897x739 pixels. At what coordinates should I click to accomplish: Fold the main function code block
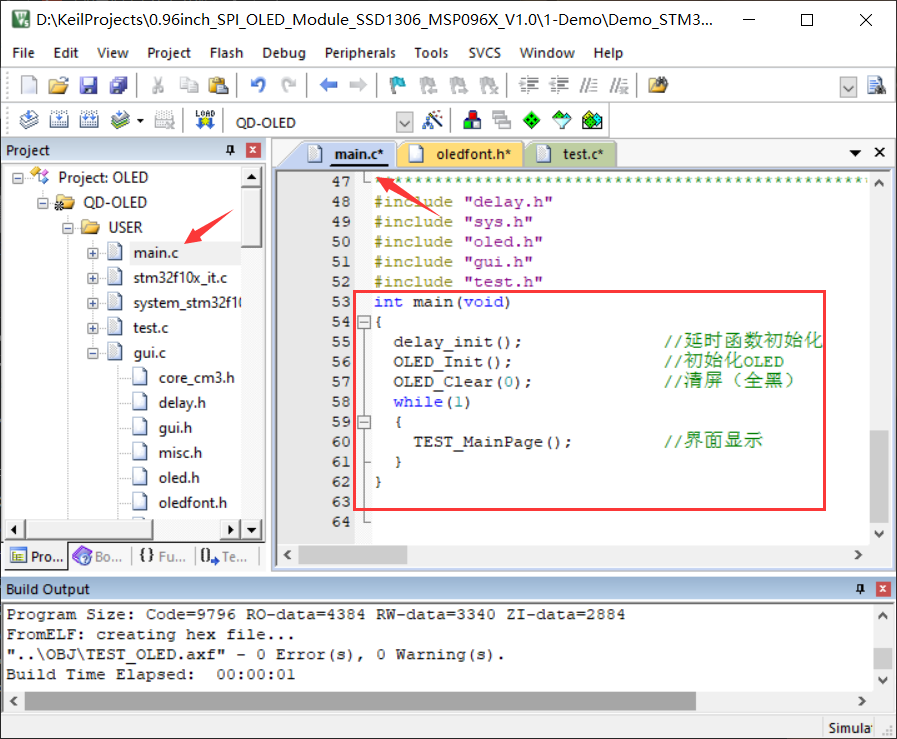(x=364, y=323)
